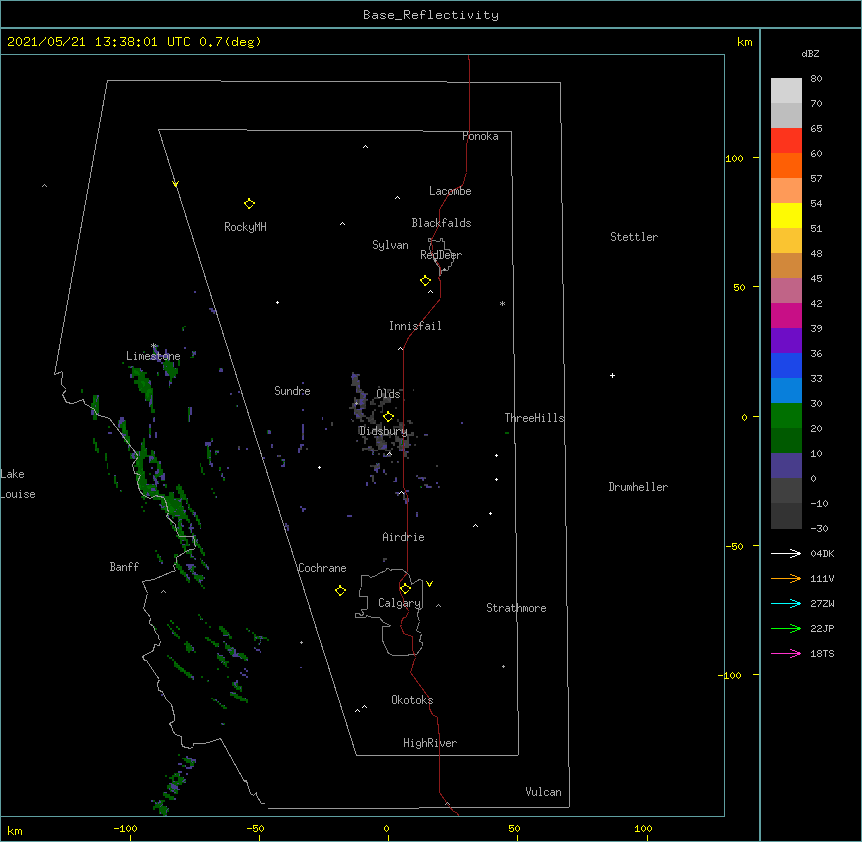
Task: Click the white 04DK arrow icon
Action: click(786, 553)
